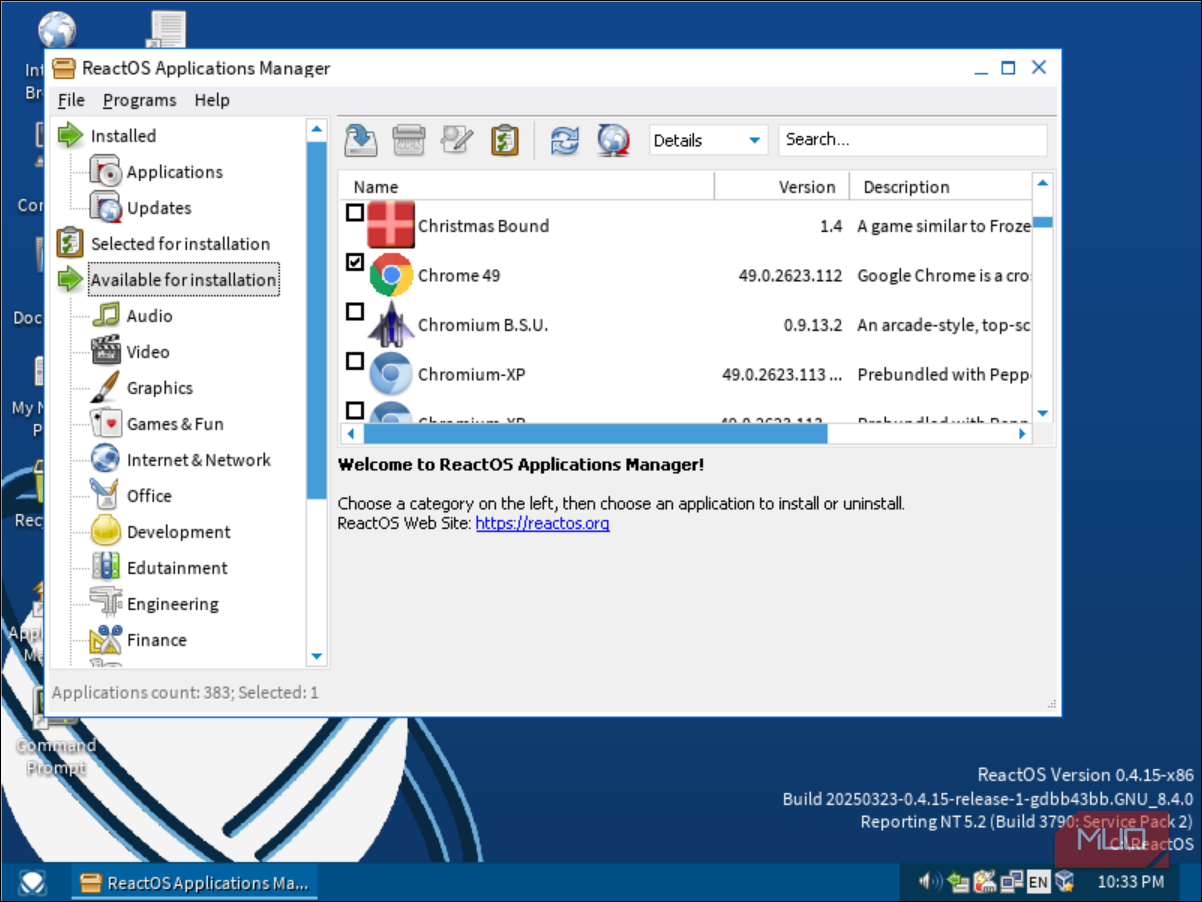Open the reactos.org website link
The height and width of the screenshot is (902, 1202).
(x=542, y=523)
